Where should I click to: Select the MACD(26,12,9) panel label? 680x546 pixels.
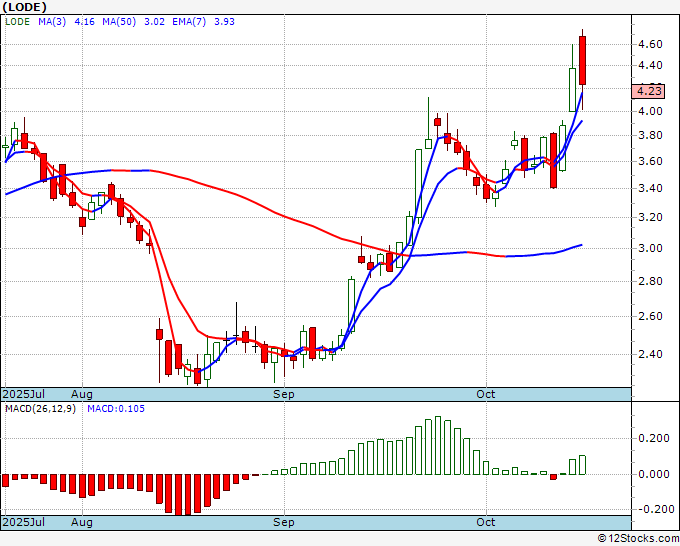pyautogui.click(x=40, y=409)
